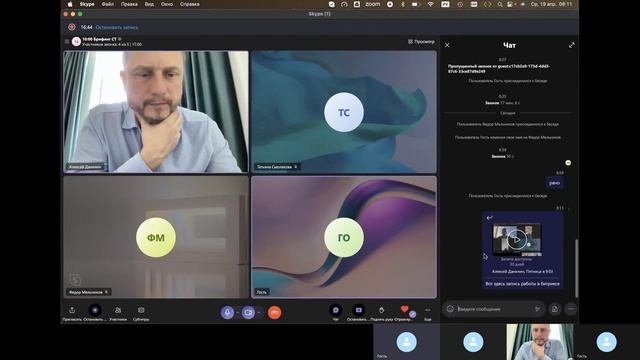Image resolution: width=640 pixels, height=360 pixels.
Task: Open the small arrow next to microphone button
Action: tap(238, 313)
